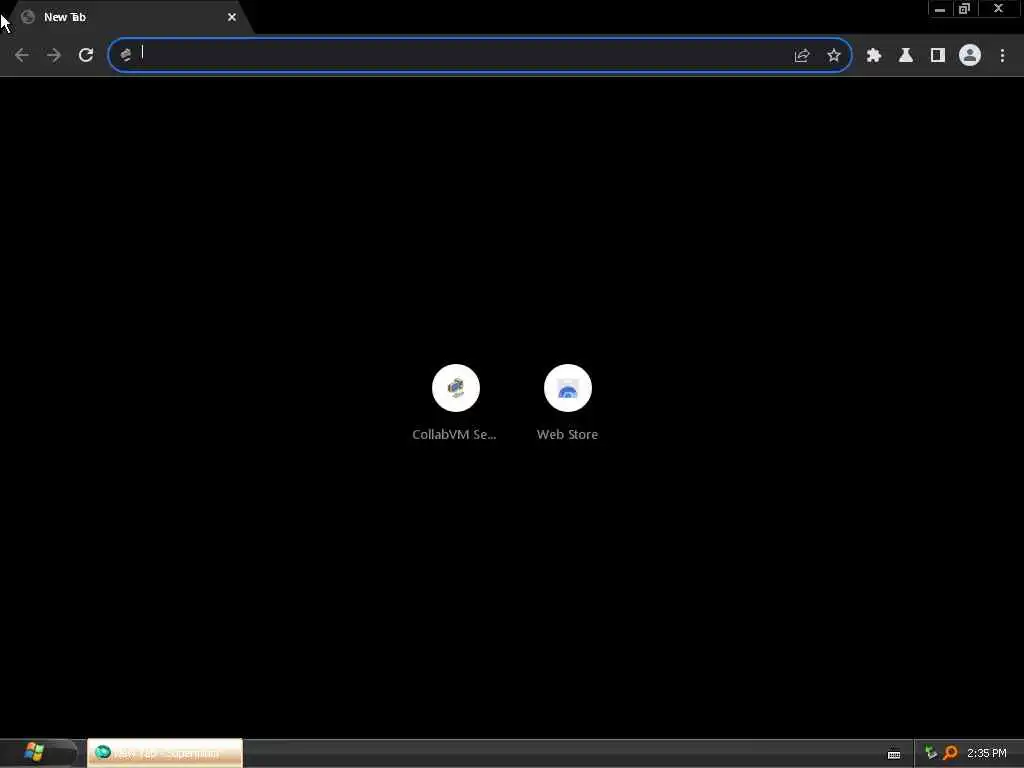Click the 2:35 PM taskbar clock
Viewport: 1024px width, 768px height.
coord(987,753)
